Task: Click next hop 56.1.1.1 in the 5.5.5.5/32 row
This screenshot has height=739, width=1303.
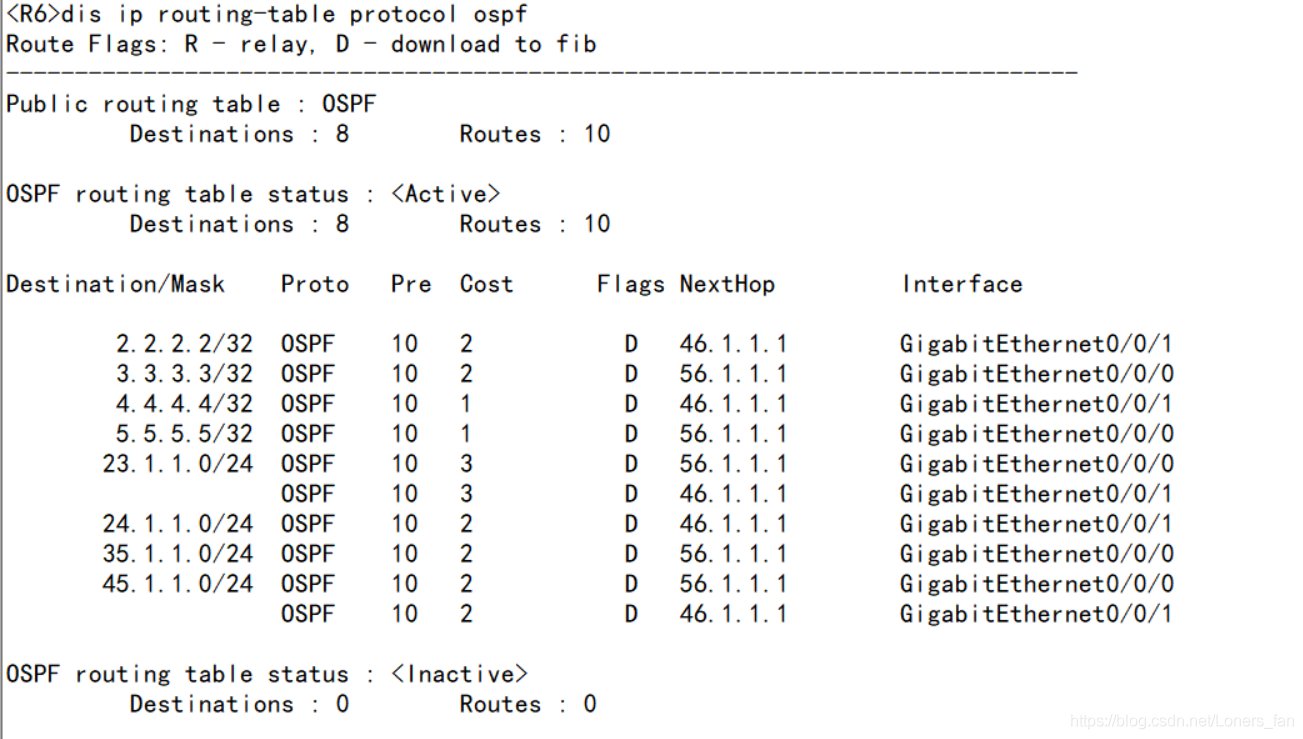Action: 733,434
